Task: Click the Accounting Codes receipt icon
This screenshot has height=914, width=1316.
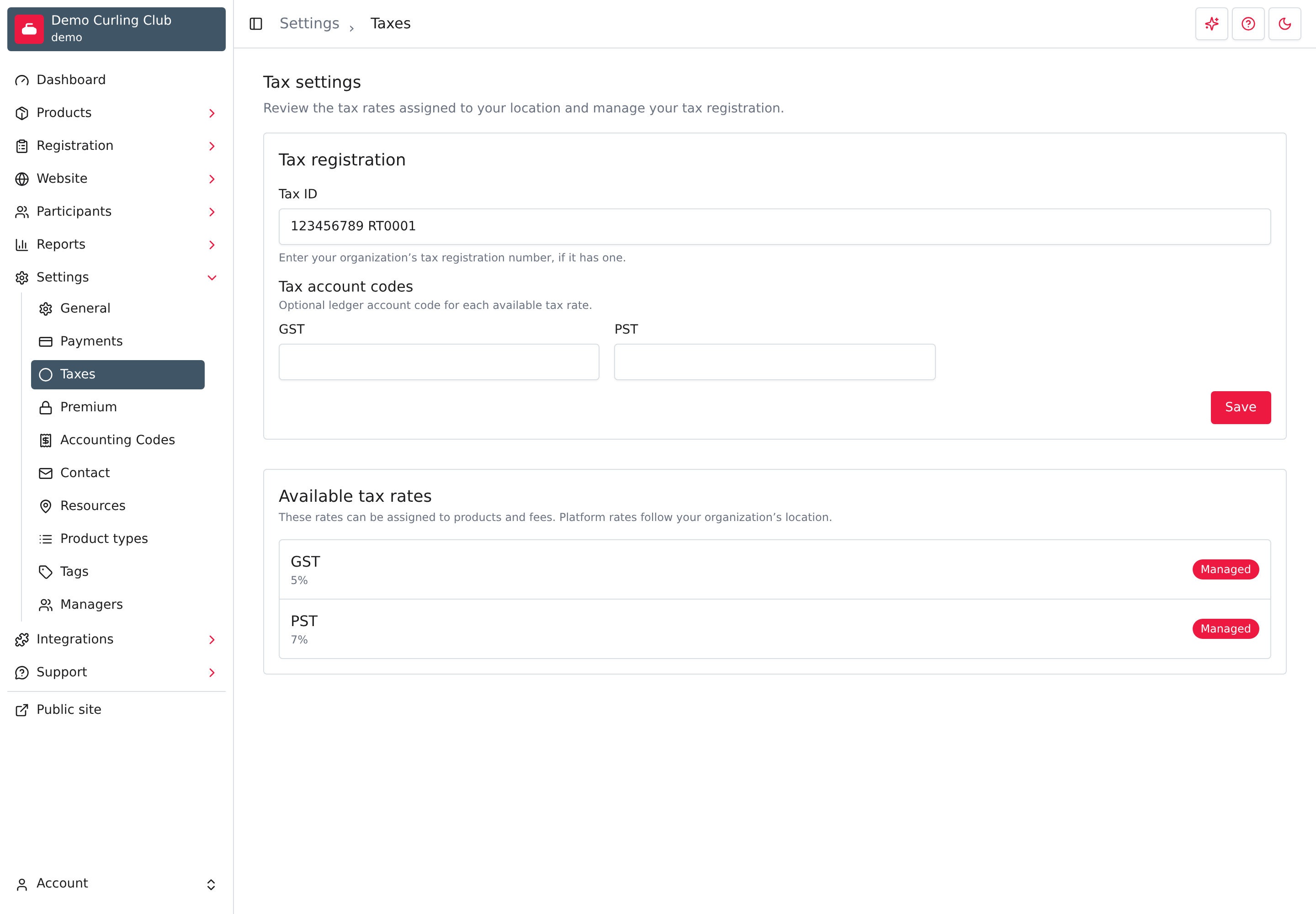Action: point(46,441)
